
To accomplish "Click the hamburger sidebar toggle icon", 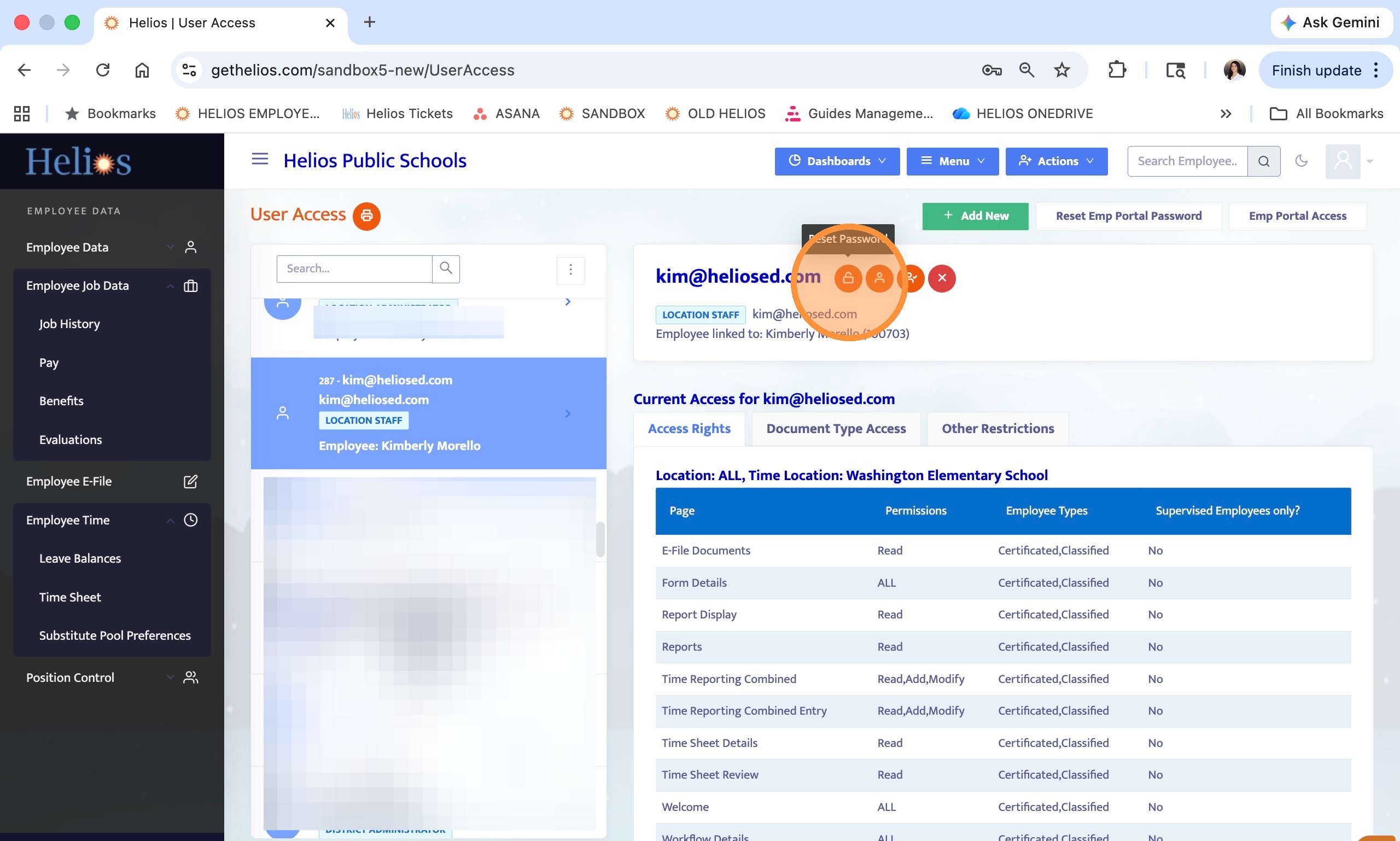I will coord(260,159).
